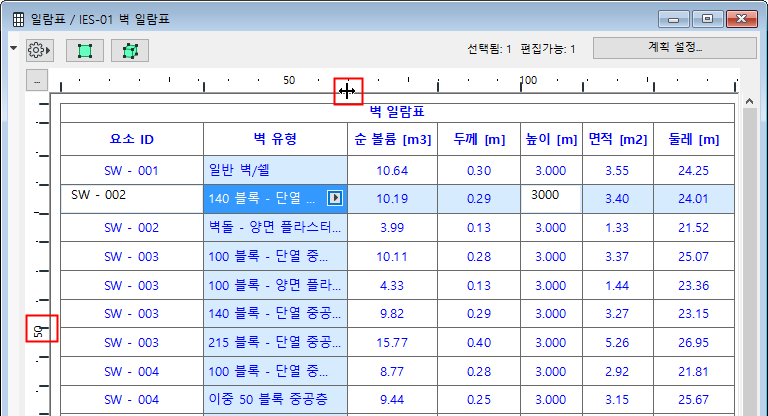Select the 일반 벽/쉘 wall type cell

tap(275, 171)
